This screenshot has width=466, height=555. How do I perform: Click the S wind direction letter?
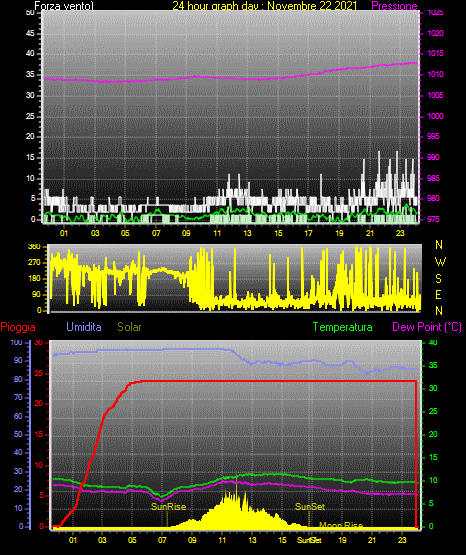pyautogui.click(x=438, y=279)
